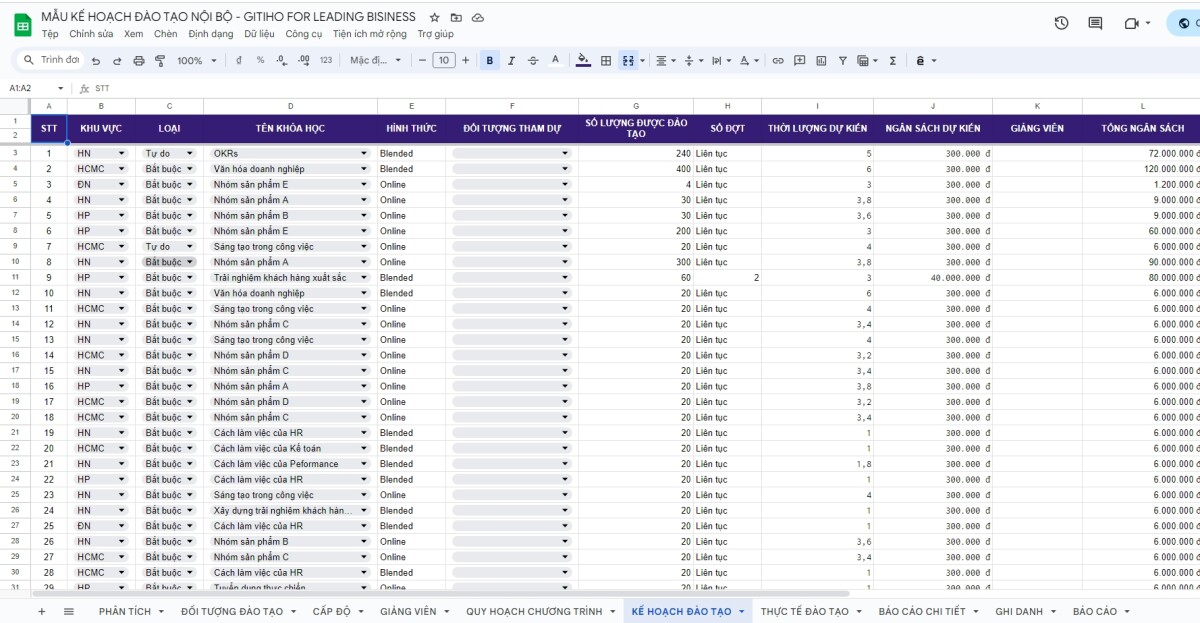Click the Undo arrow in toolbar
This screenshot has height=623, width=1200.
point(96,61)
